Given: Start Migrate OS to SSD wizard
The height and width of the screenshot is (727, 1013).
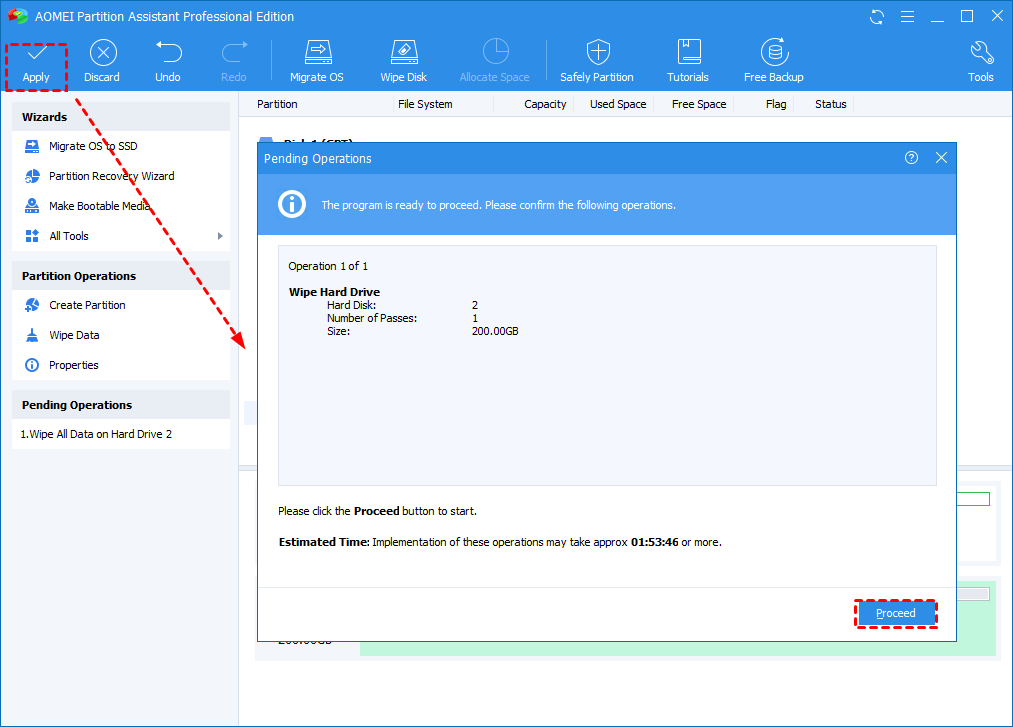Looking at the screenshot, I should [93, 146].
